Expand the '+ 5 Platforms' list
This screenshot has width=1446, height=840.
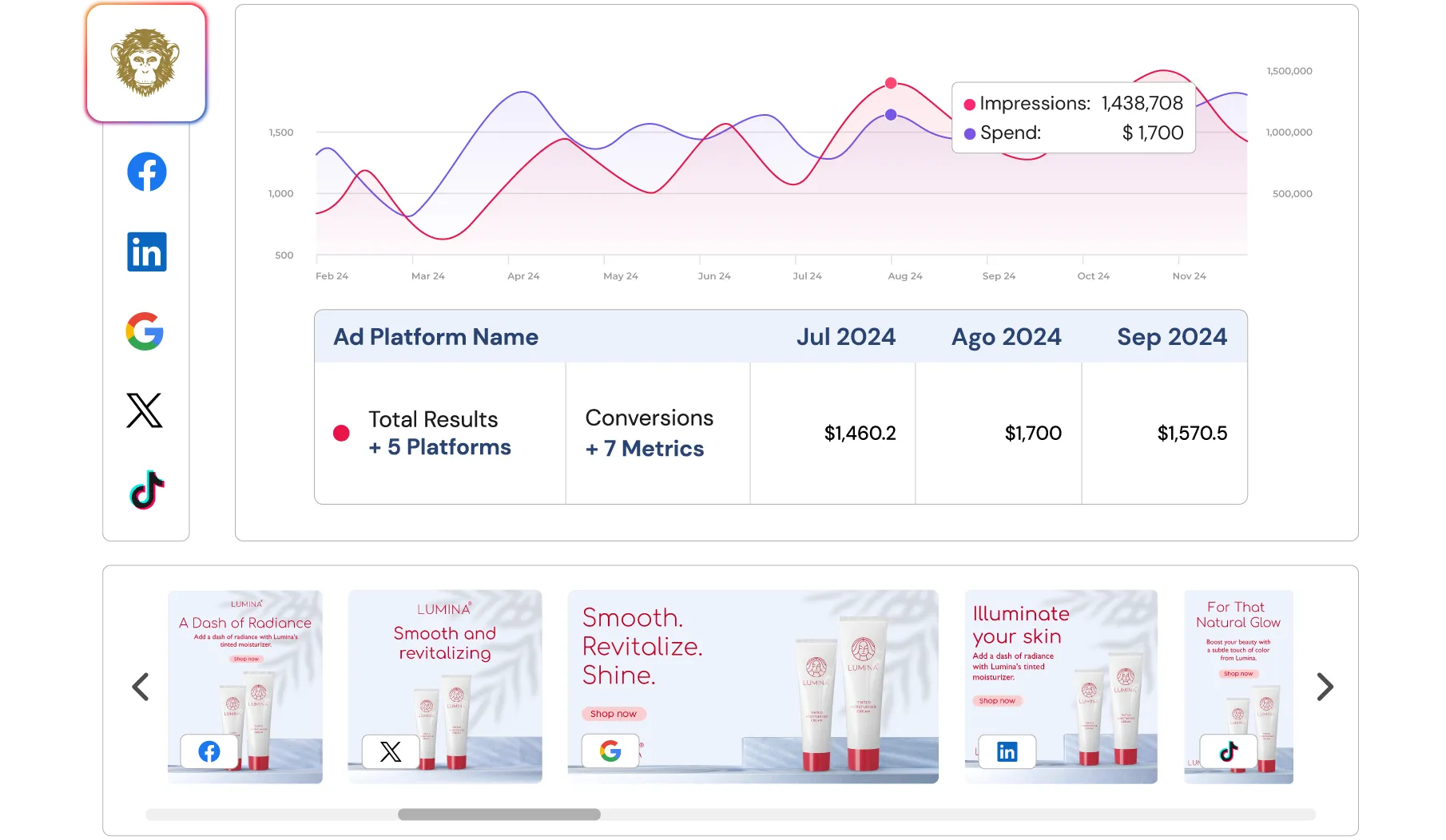[x=440, y=447]
